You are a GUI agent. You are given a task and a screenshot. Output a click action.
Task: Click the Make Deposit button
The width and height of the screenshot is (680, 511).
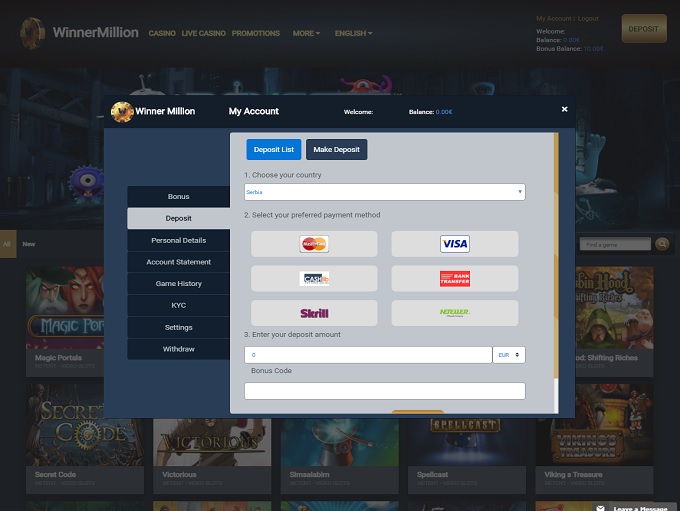336,149
